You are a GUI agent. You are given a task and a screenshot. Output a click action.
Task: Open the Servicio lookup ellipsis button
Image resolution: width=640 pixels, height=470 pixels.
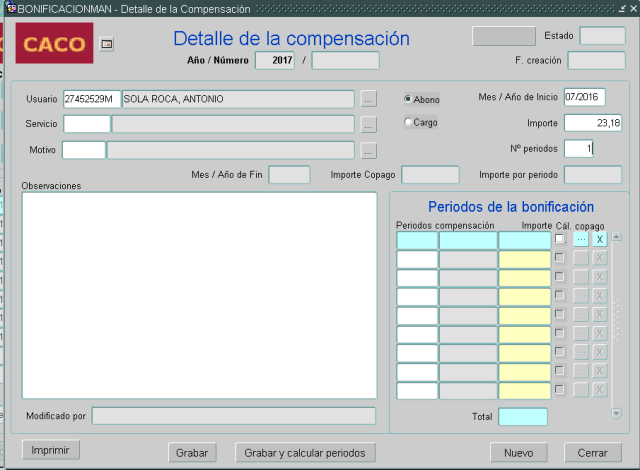pyautogui.click(x=368, y=125)
